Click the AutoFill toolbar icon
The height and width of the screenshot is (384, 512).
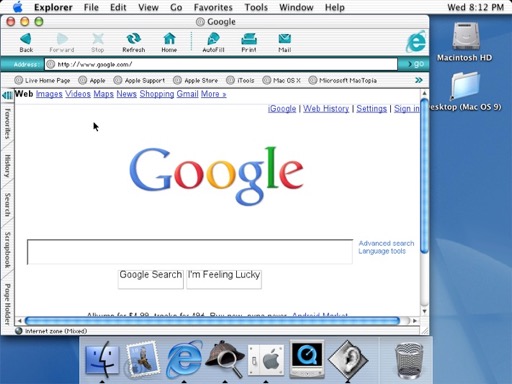click(213, 39)
